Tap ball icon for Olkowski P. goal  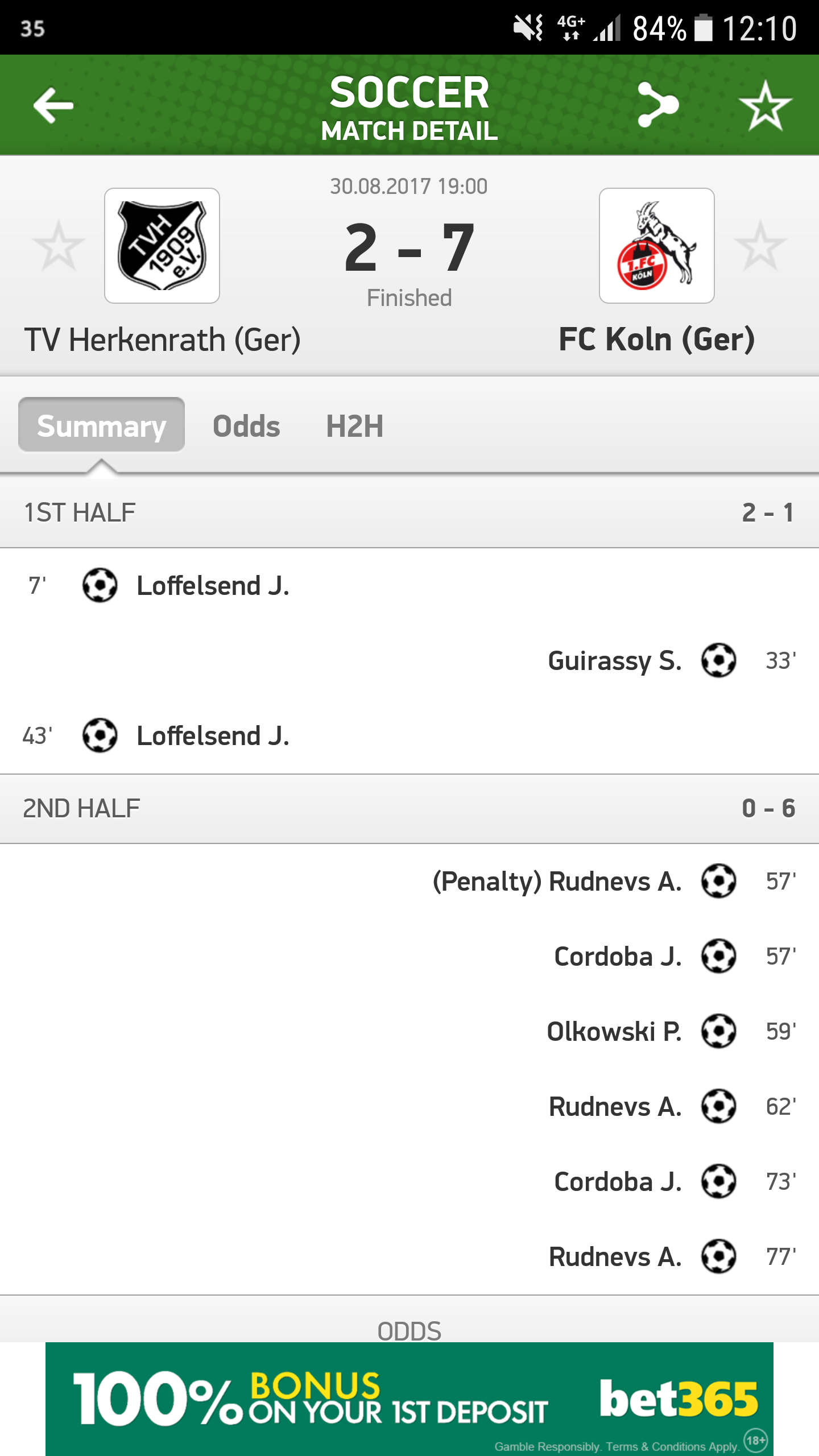[719, 1031]
